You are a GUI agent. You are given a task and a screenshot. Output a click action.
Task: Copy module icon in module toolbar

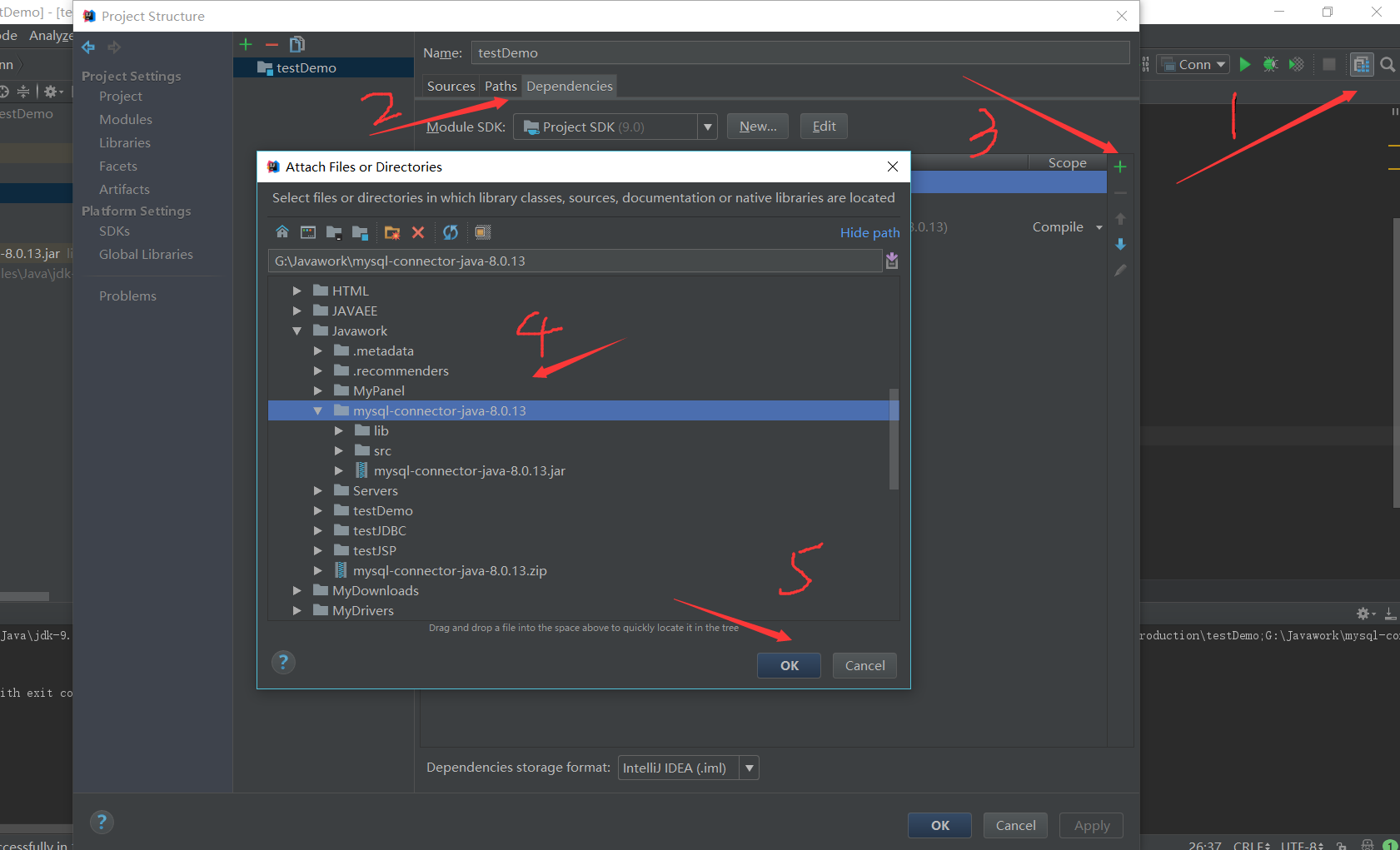(297, 44)
